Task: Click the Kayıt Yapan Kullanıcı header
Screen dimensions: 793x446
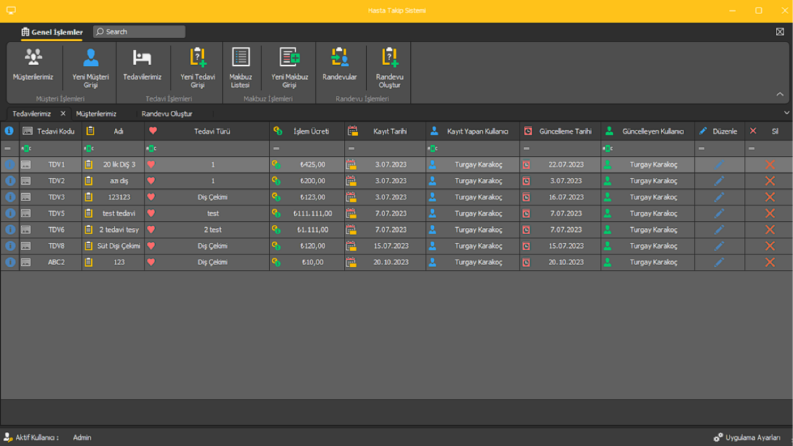Action: (472, 131)
